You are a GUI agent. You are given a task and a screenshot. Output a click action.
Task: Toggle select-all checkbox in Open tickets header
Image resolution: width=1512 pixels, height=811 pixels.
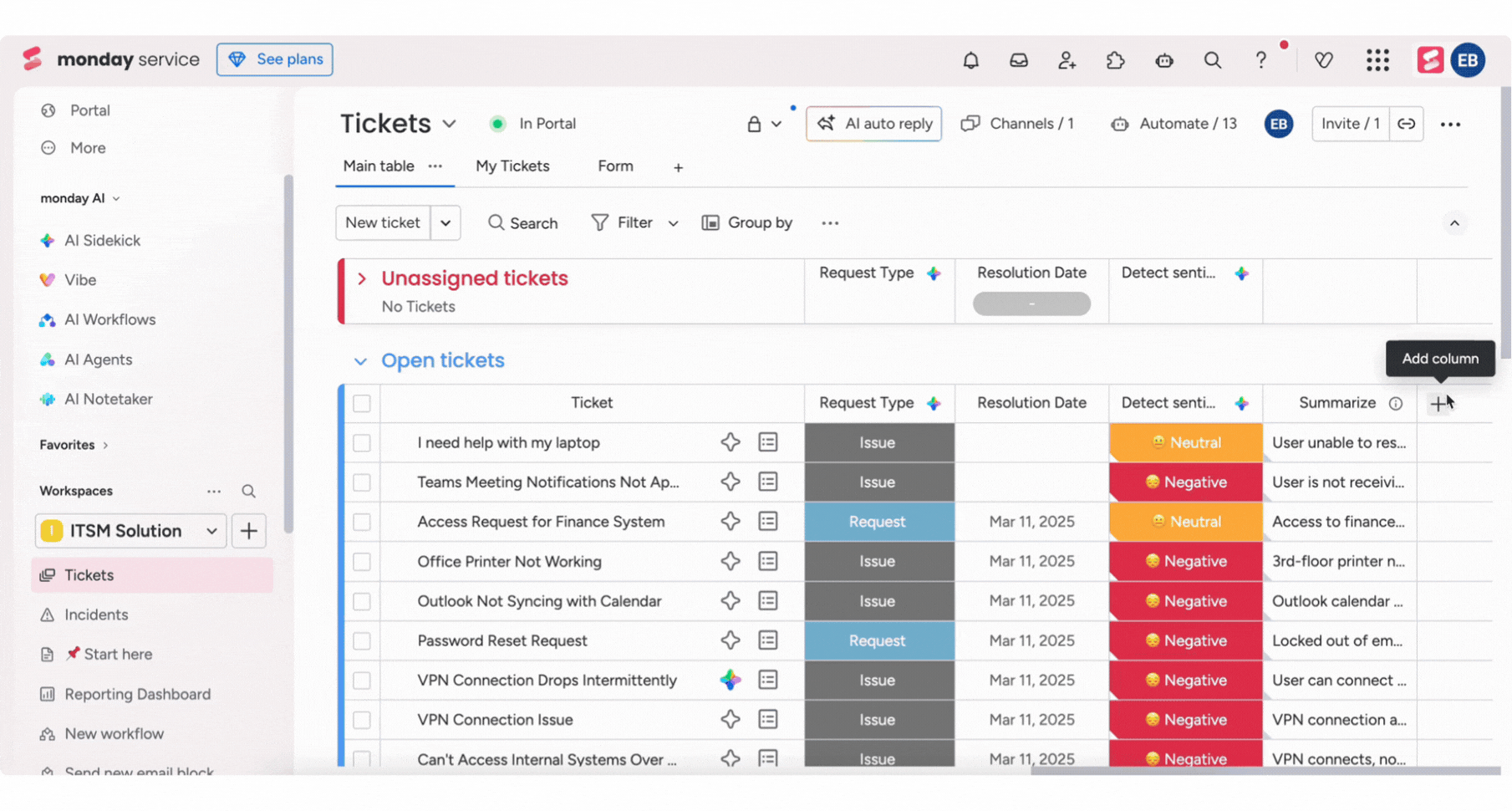click(x=362, y=404)
